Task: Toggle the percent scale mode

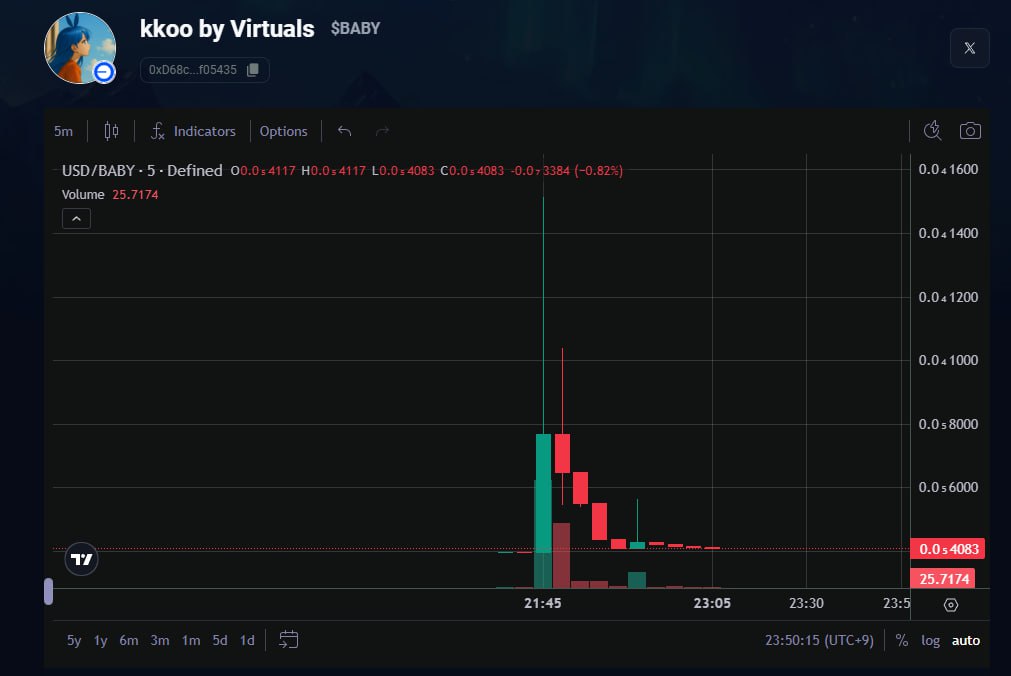Action: click(x=901, y=640)
